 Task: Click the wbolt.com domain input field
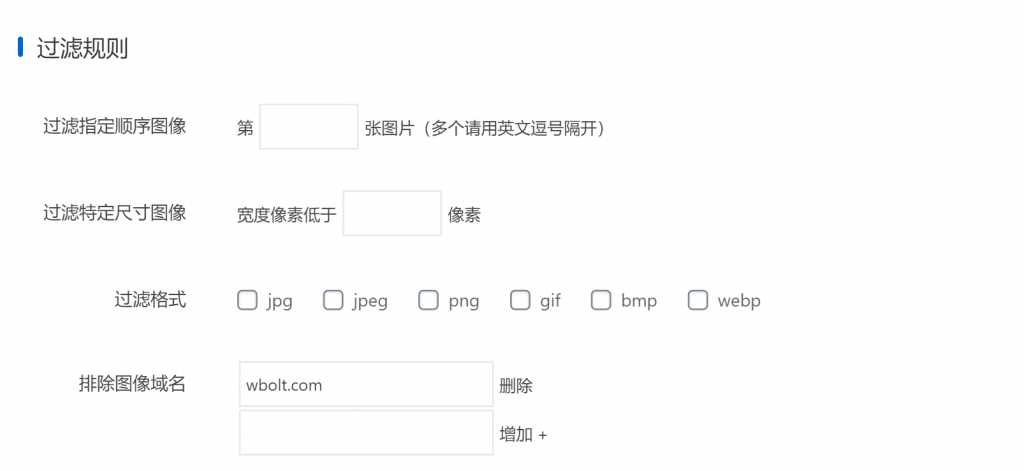(x=366, y=384)
